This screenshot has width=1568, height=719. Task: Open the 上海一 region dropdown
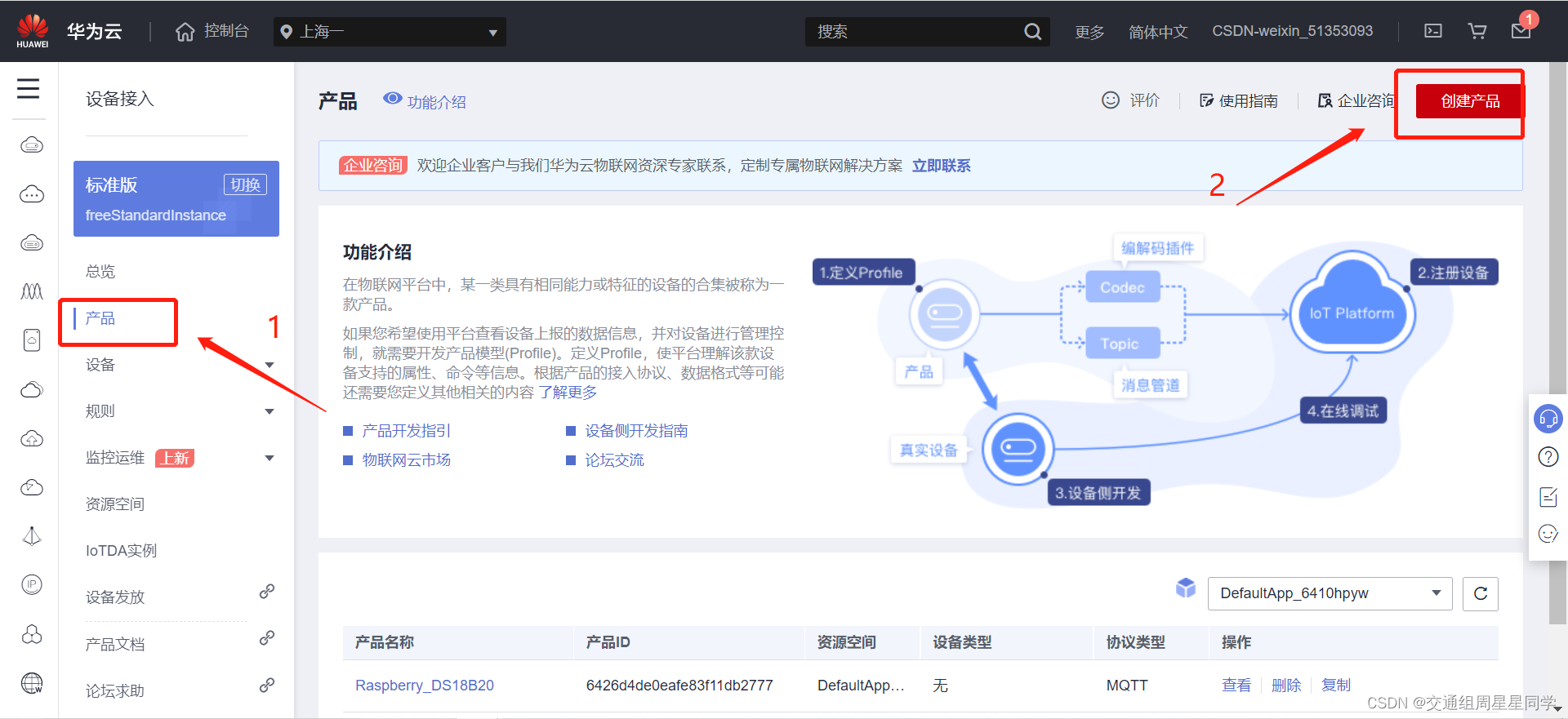pos(390,32)
